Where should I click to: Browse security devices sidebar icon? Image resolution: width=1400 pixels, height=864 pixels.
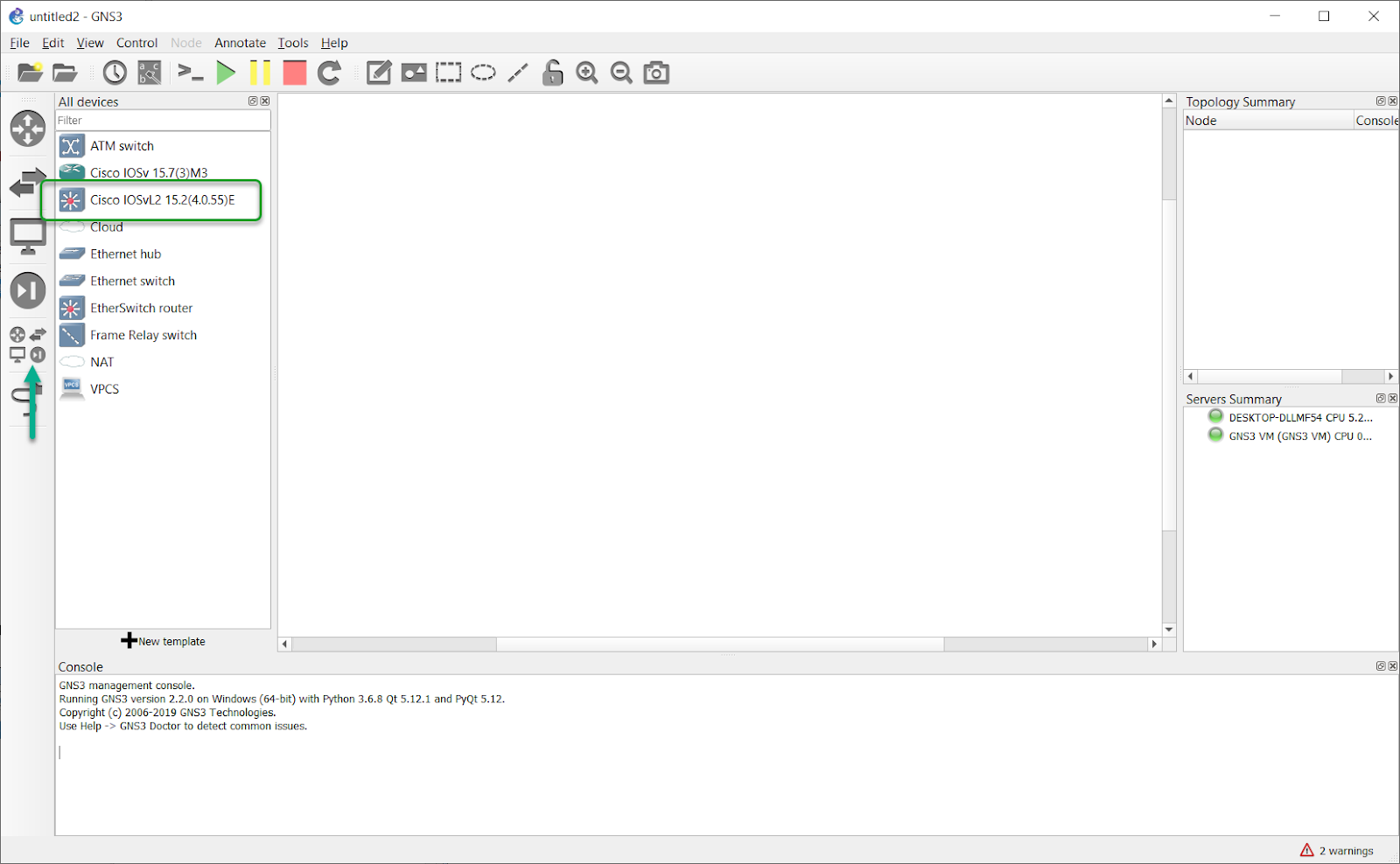pos(28,290)
